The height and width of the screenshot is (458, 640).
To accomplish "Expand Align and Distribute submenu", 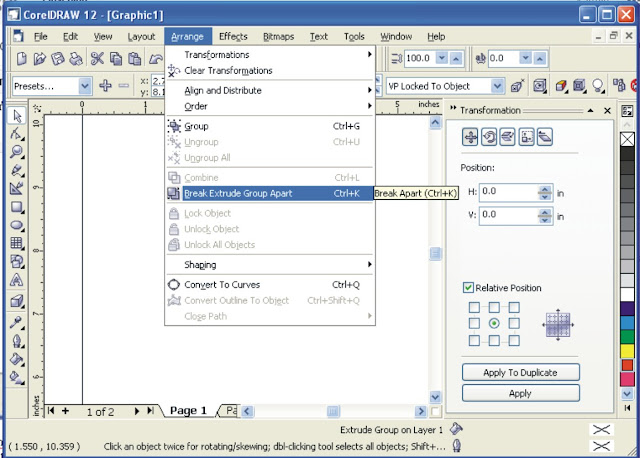I will tap(270, 90).
